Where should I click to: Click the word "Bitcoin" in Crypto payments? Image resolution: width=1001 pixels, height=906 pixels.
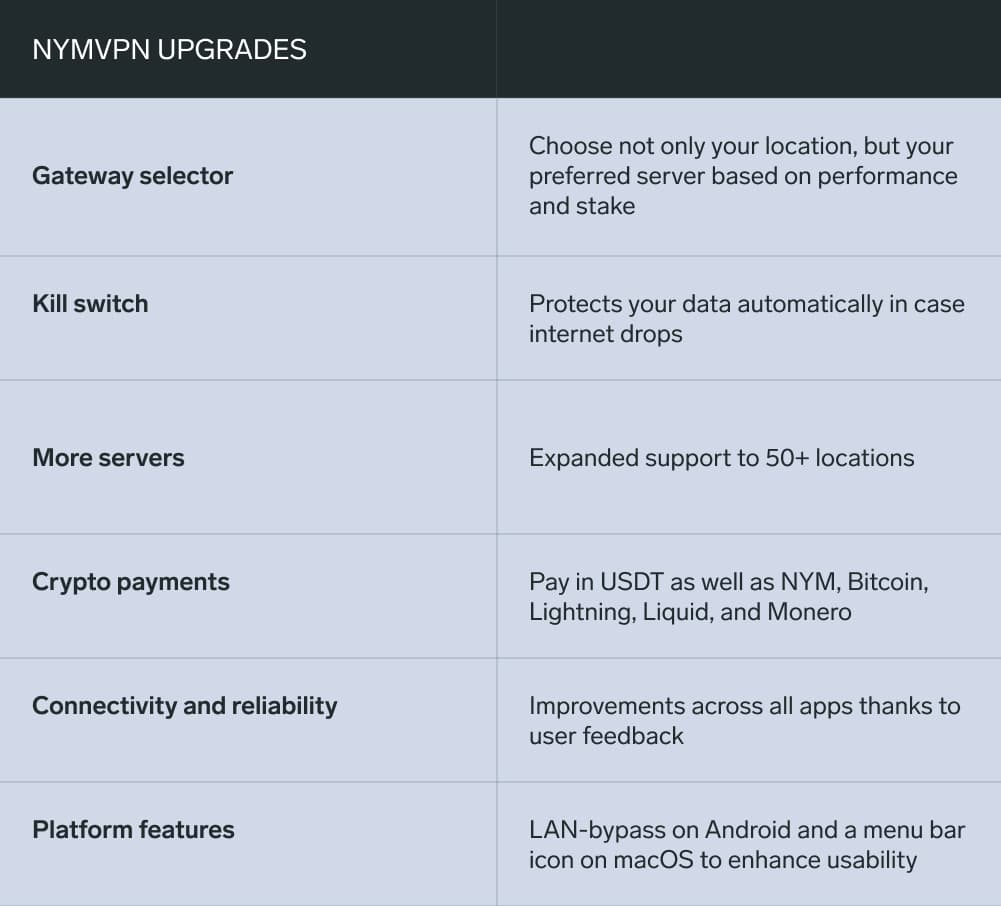[888, 582]
